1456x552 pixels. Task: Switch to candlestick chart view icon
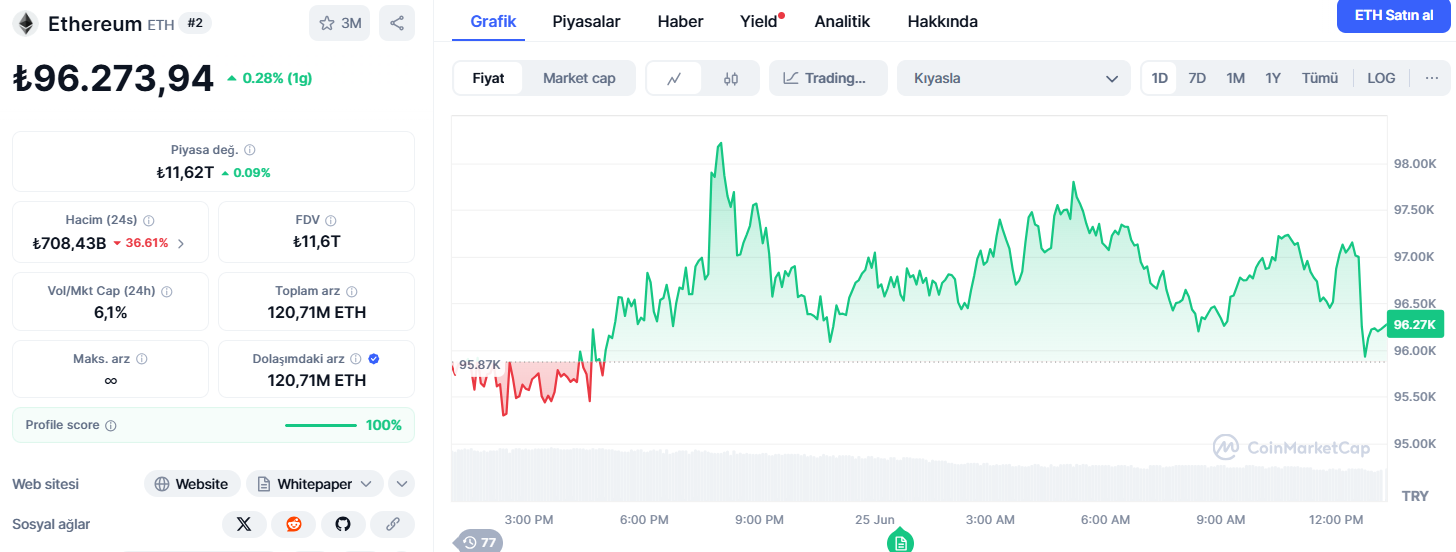pyautogui.click(x=730, y=78)
